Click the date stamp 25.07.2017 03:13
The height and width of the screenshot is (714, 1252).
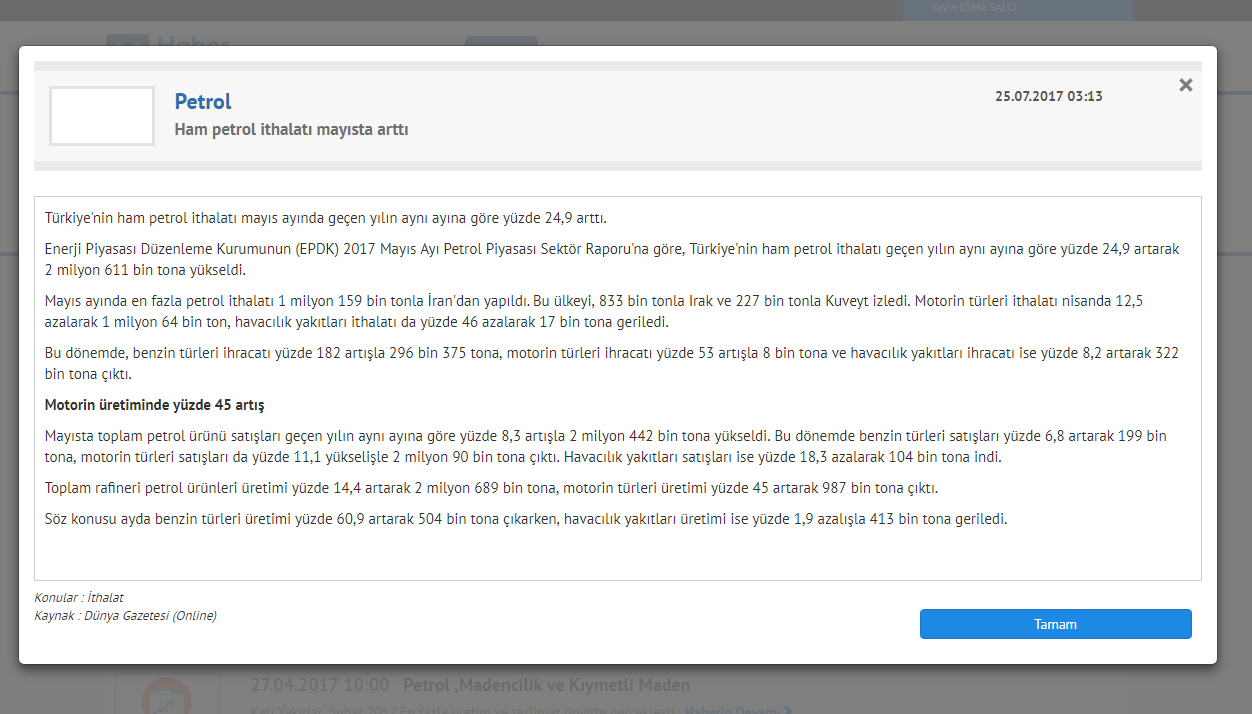point(1049,97)
